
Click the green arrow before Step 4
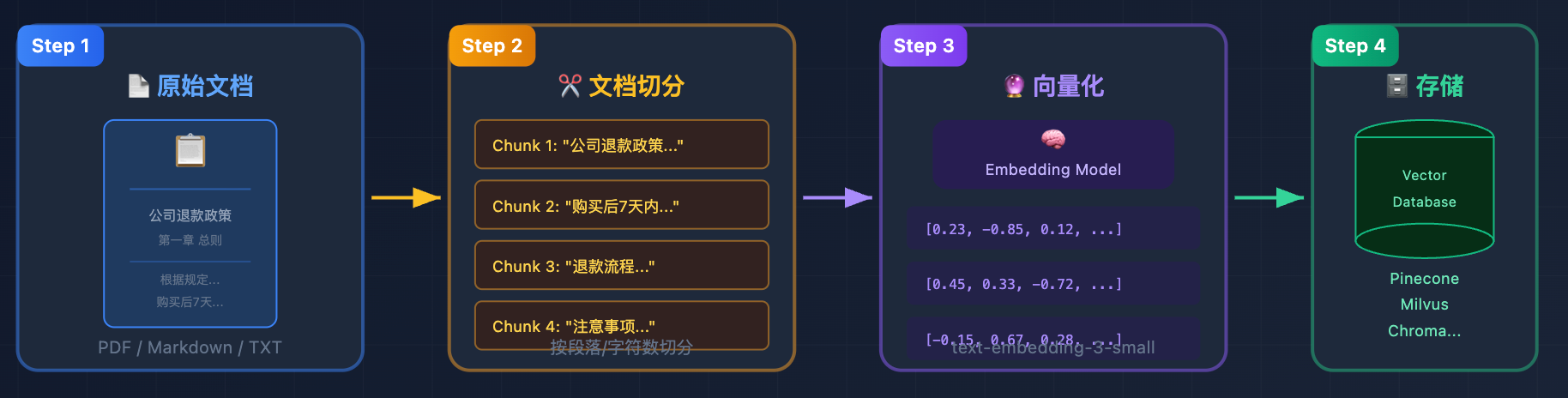pos(1269,198)
